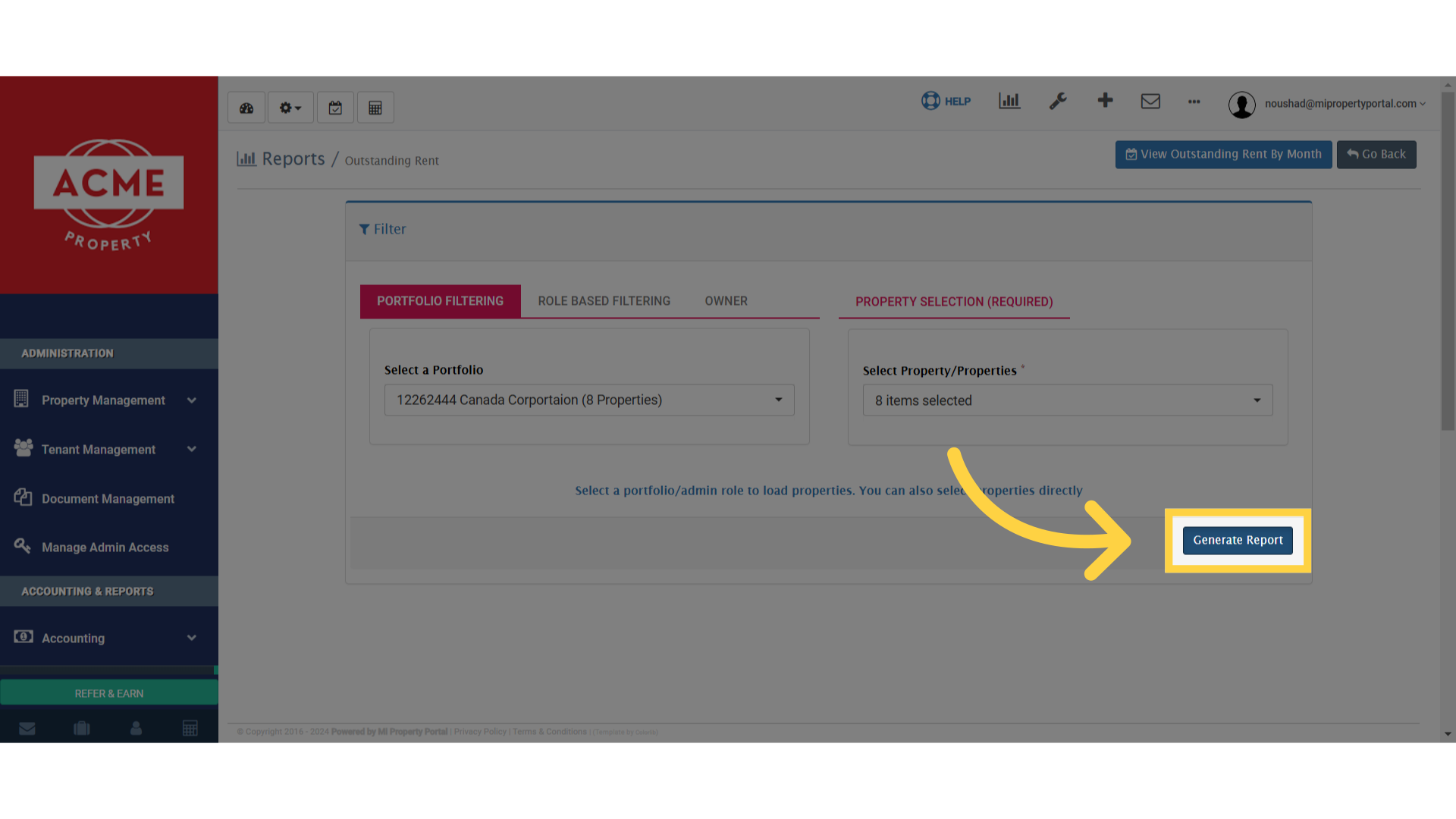The width and height of the screenshot is (1456, 819).
Task: Click the Reports breadcrumb link
Action: click(293, 159)
